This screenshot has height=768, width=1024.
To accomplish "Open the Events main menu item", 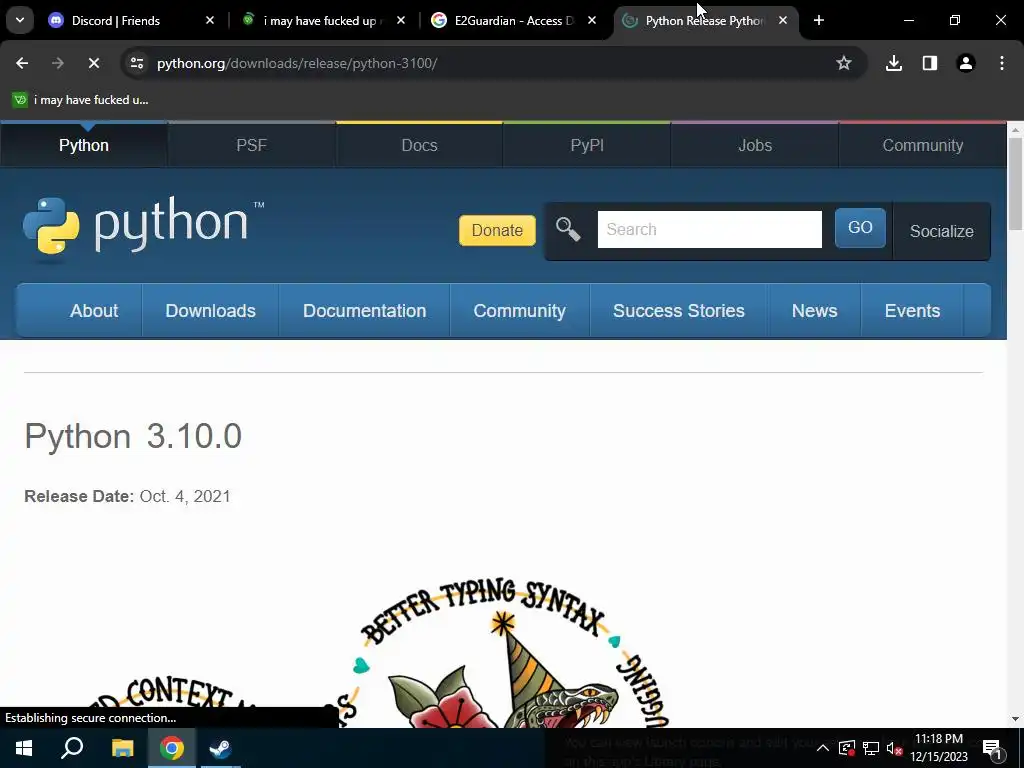I will click(x=912, y=311).
